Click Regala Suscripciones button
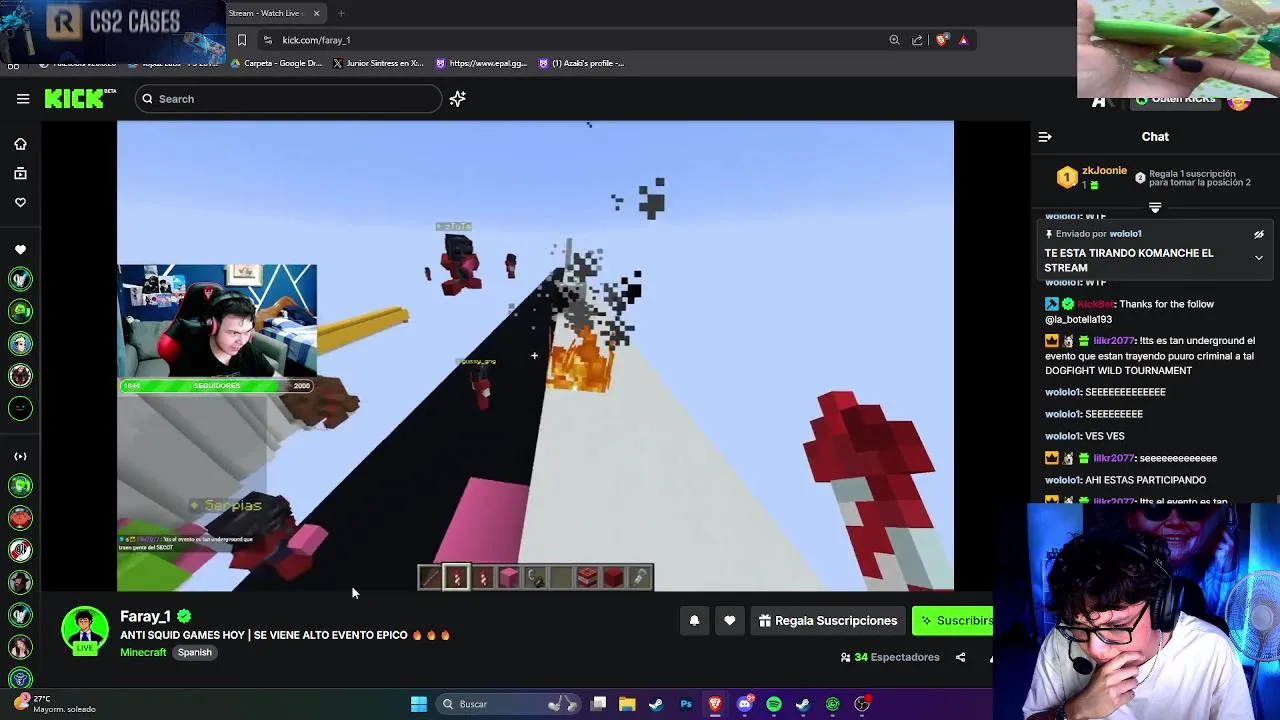 (828, 621)
